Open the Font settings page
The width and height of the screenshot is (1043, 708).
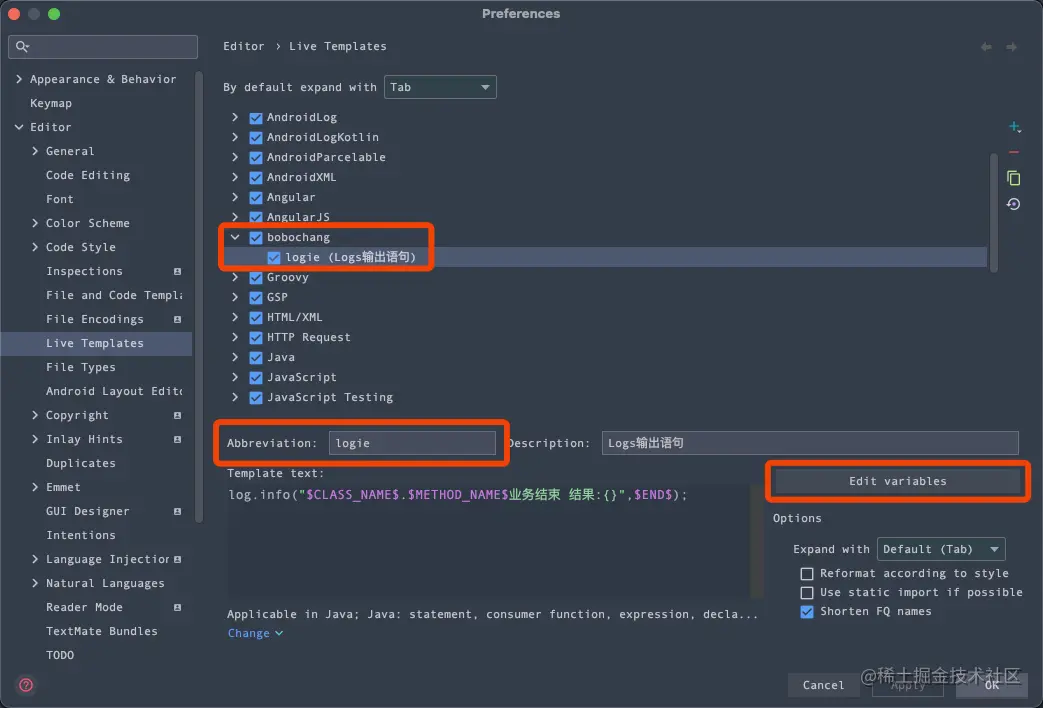59,199
